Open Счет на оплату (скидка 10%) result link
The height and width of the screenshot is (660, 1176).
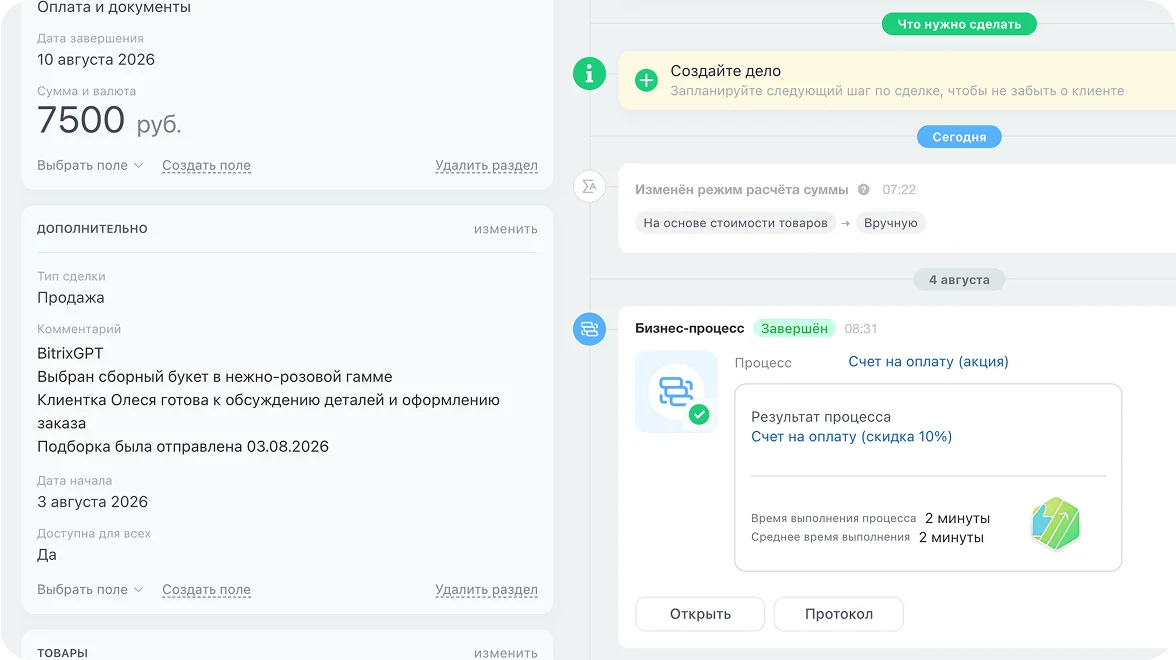pos(851,436)
